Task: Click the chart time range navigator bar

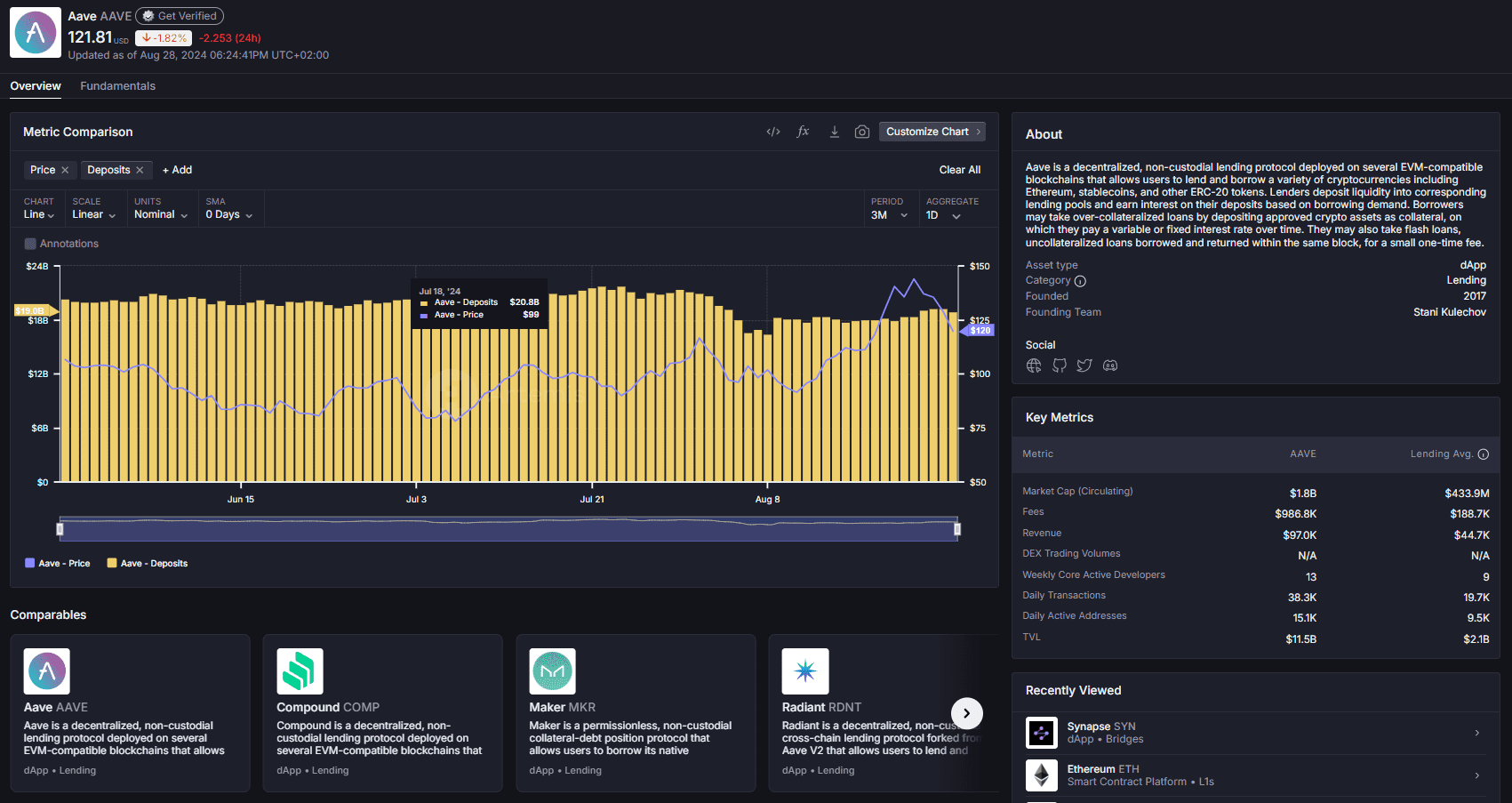Action: click(x=508, y=529)
